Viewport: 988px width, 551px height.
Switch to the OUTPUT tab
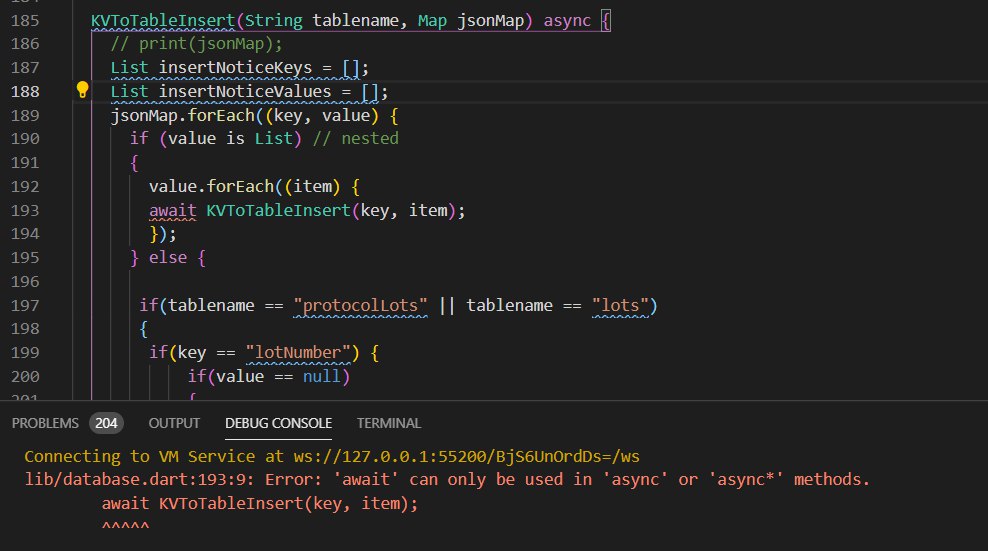coord(174,423)
